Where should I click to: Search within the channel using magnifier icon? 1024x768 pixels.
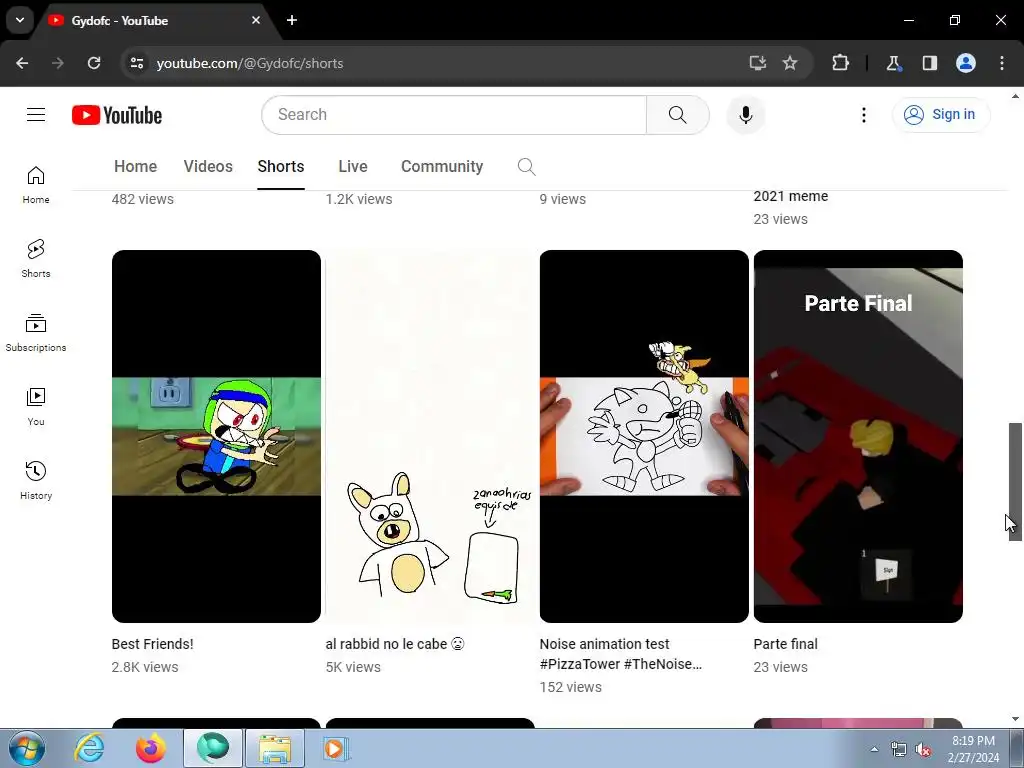tap(526, 167)
